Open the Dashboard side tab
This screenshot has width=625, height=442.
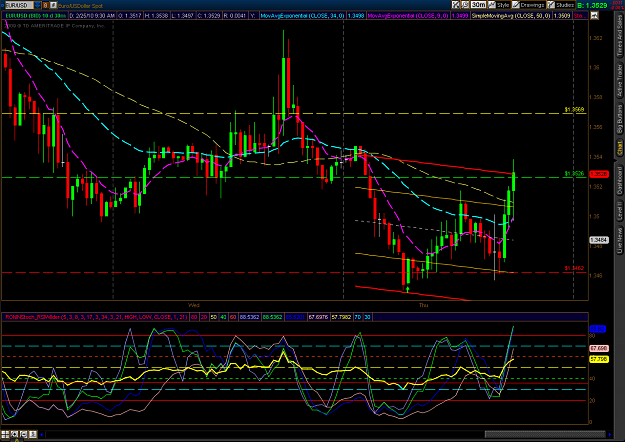click(620, 180)
